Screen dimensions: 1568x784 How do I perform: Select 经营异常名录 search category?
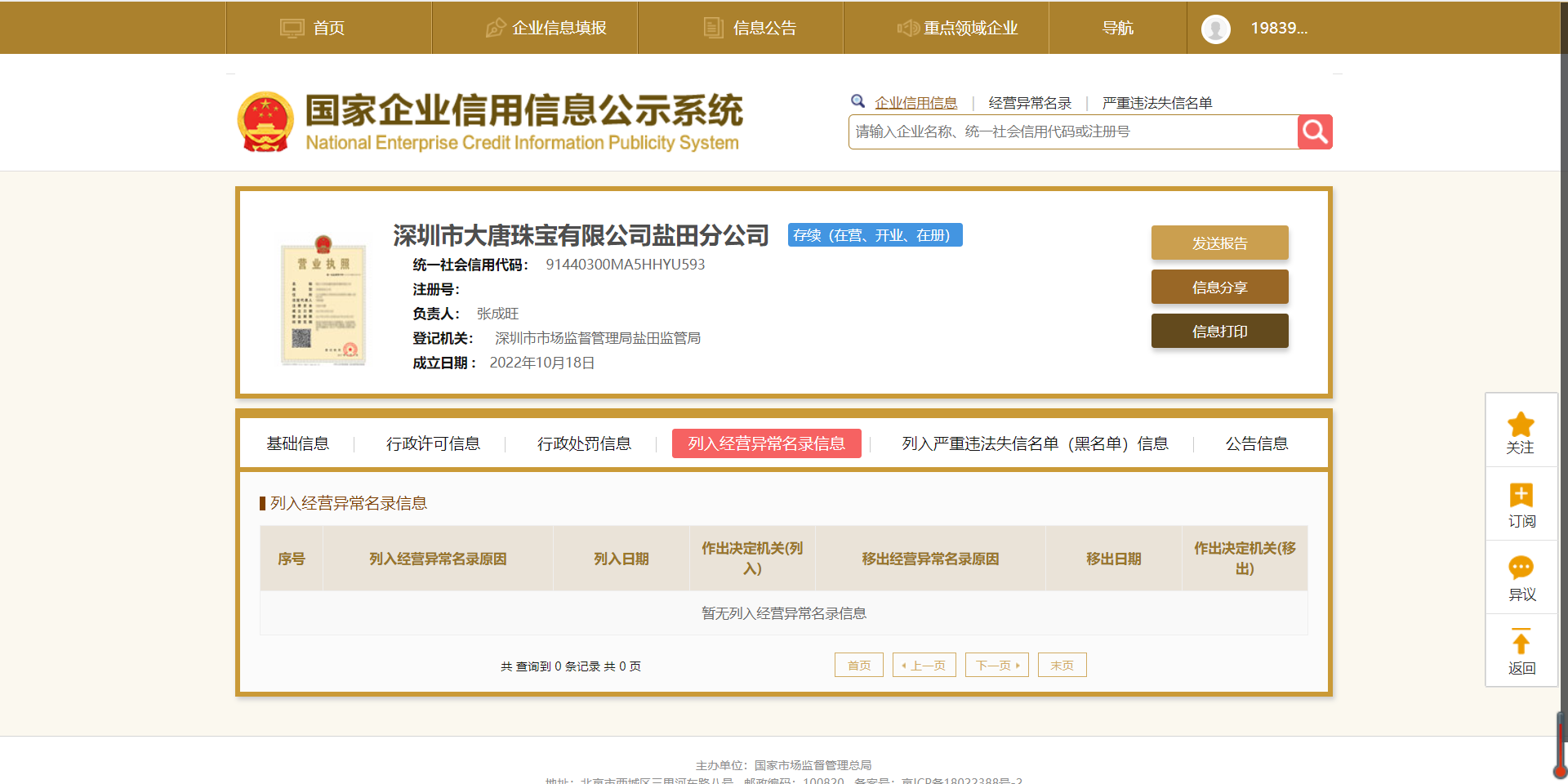pos(1030,103)
